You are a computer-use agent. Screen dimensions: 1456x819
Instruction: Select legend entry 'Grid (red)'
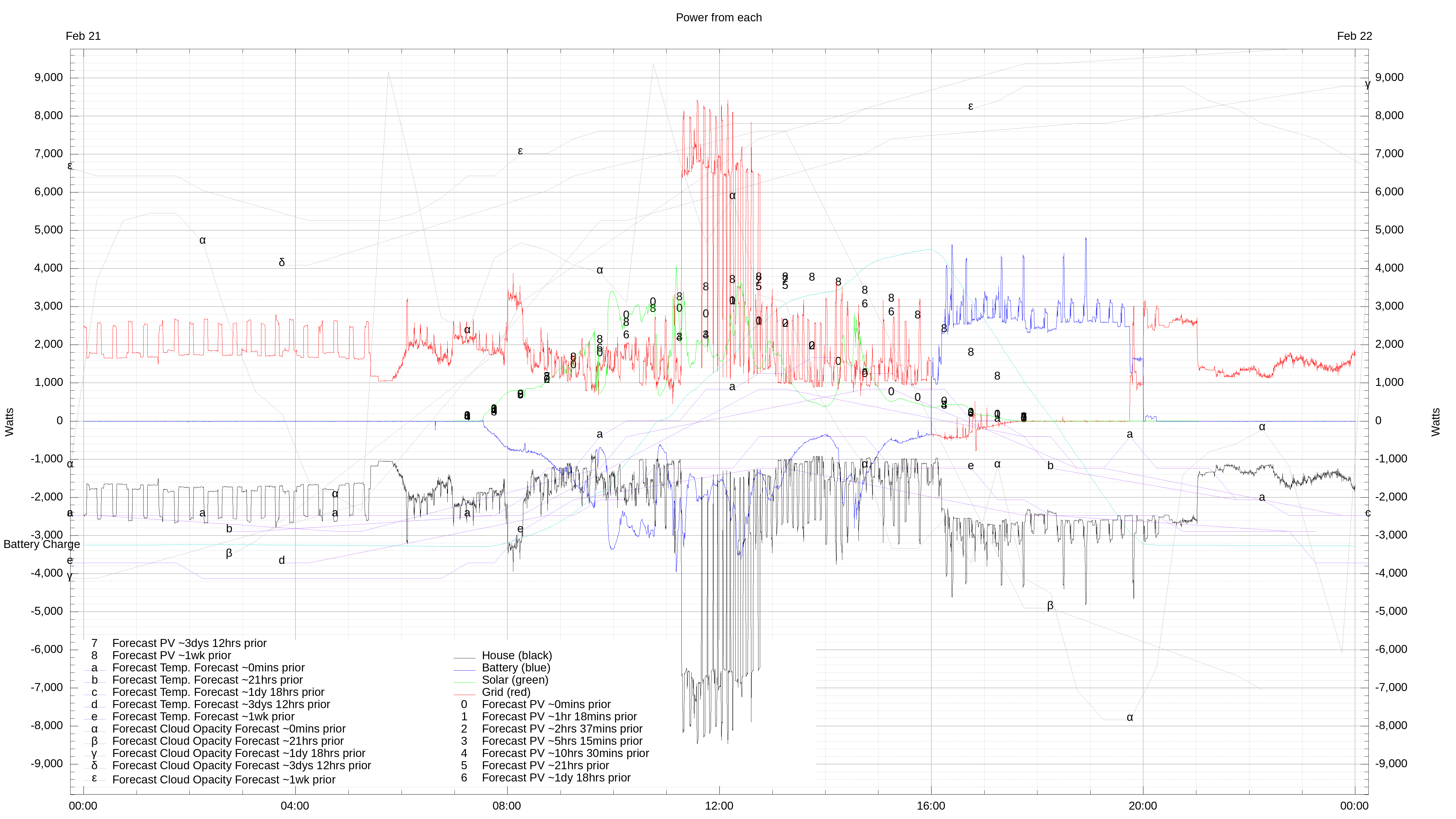coord(506,692)
